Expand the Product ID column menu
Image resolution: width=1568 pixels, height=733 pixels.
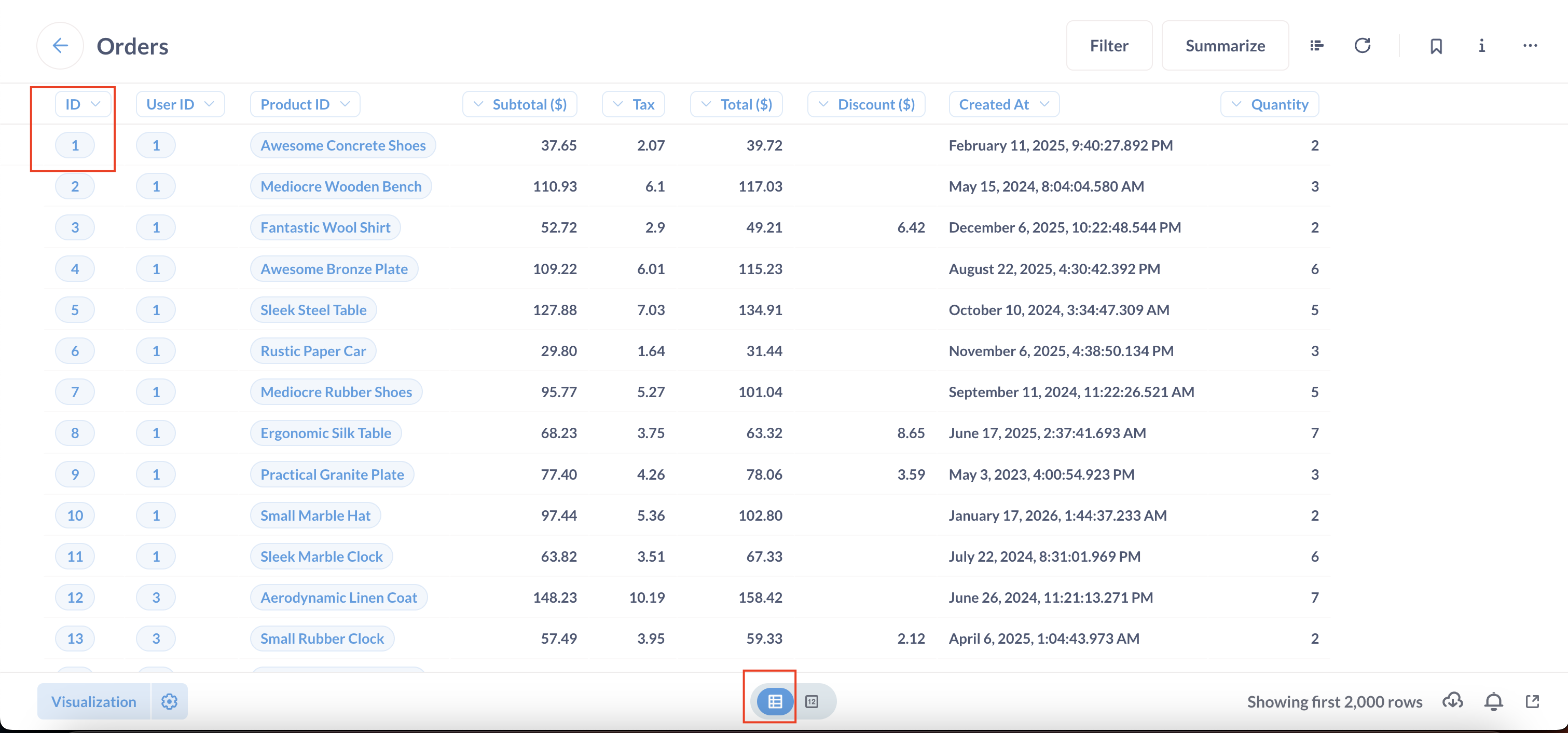tap(304, 103)
